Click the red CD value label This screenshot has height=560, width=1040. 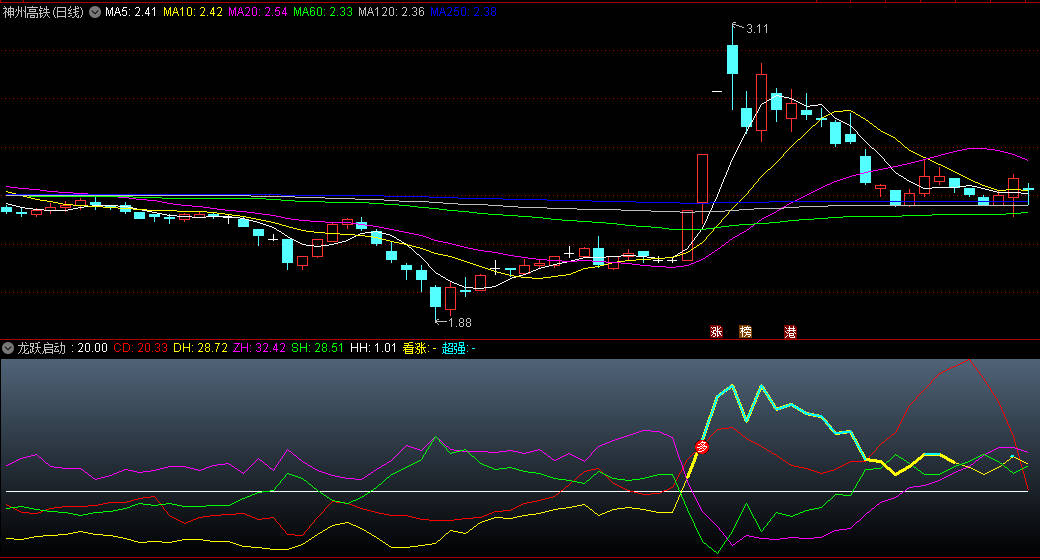click(x=140, y=348)
